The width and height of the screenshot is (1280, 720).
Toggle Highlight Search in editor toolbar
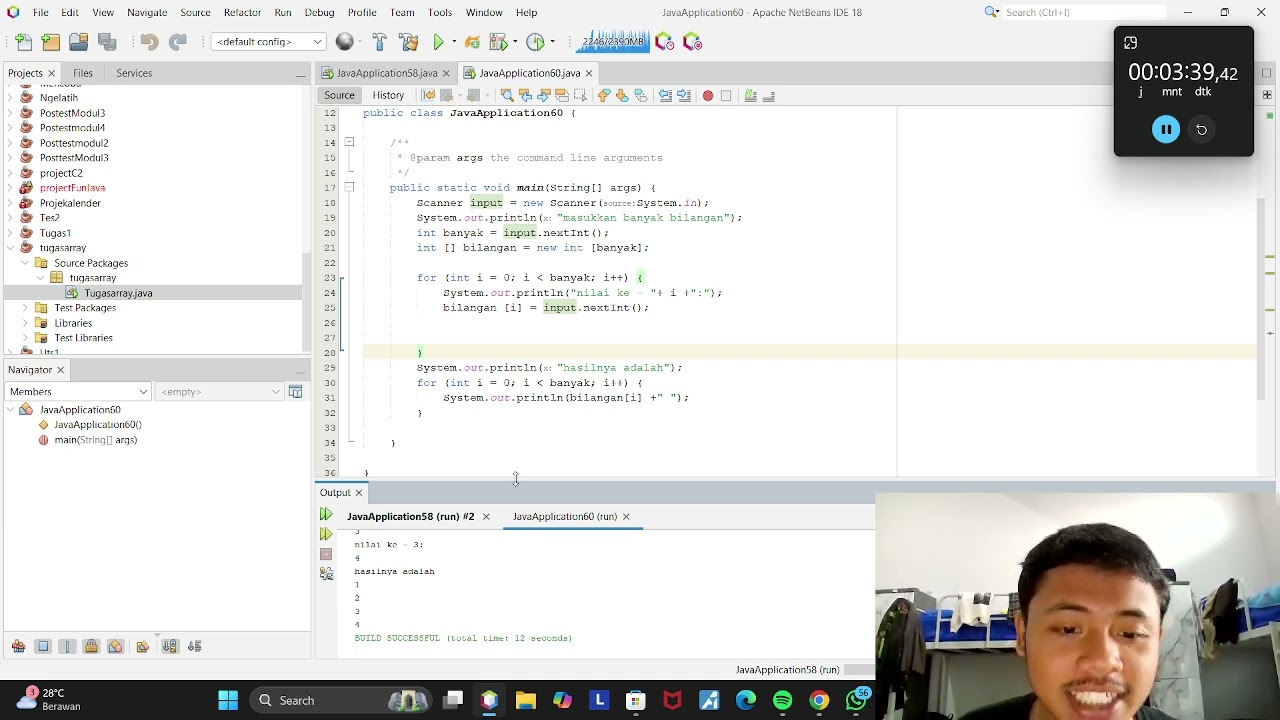click(562, 95)
